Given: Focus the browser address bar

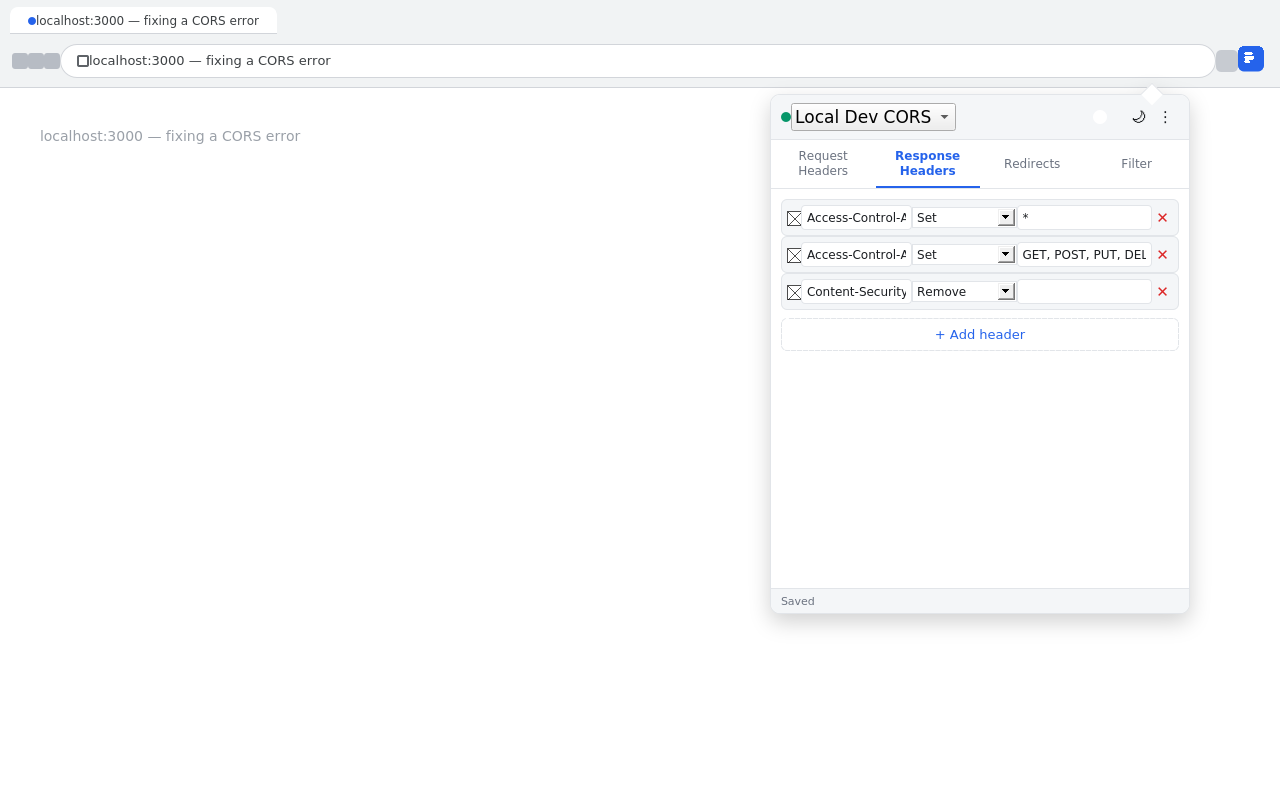Looking at the screenshot, I should tap(638, 61).
